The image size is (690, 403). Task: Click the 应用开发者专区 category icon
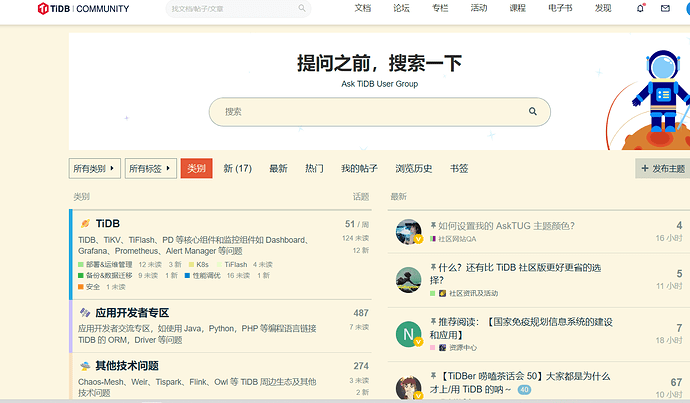[x=85, y=313]
